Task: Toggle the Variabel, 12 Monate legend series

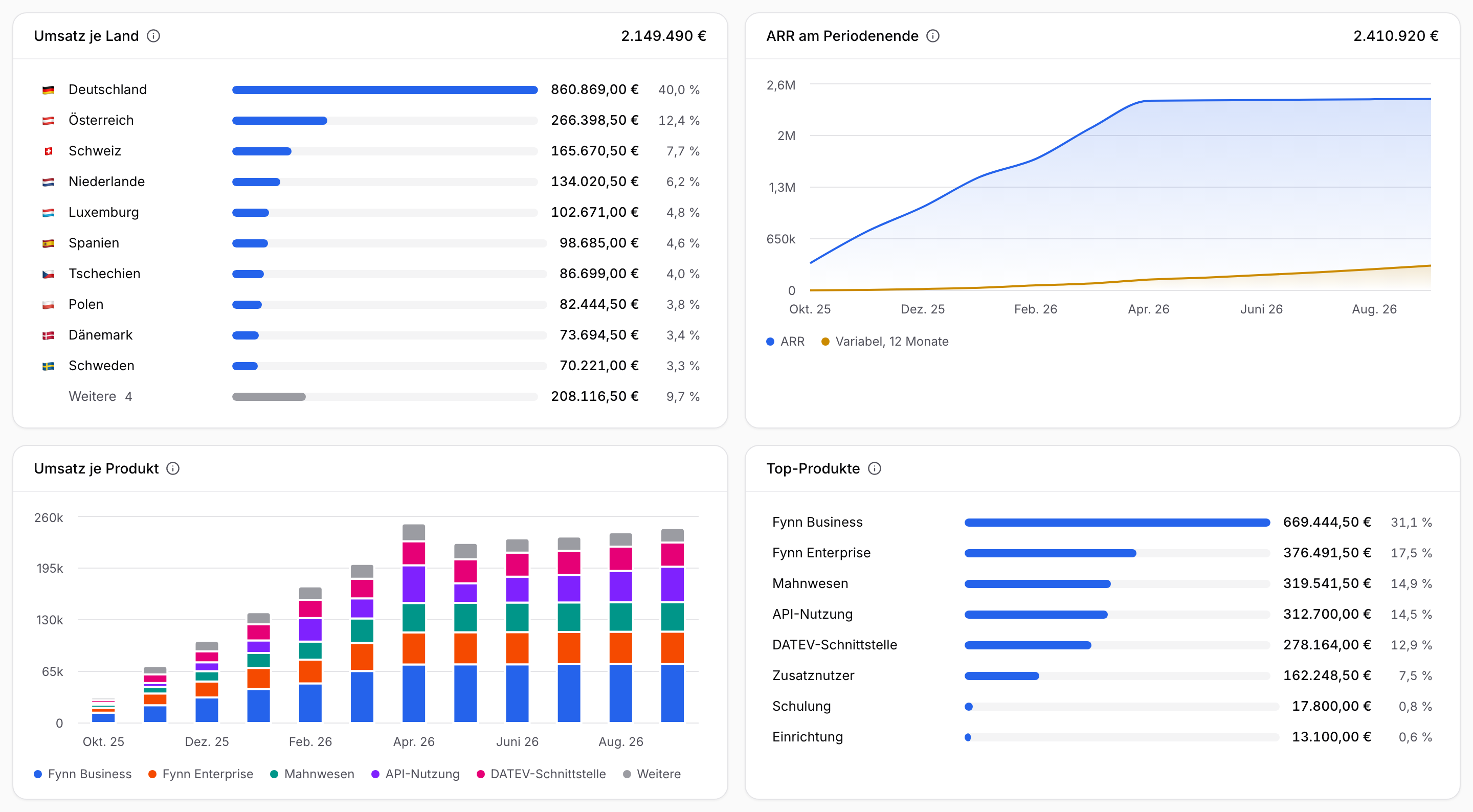Action: [885, 342]
